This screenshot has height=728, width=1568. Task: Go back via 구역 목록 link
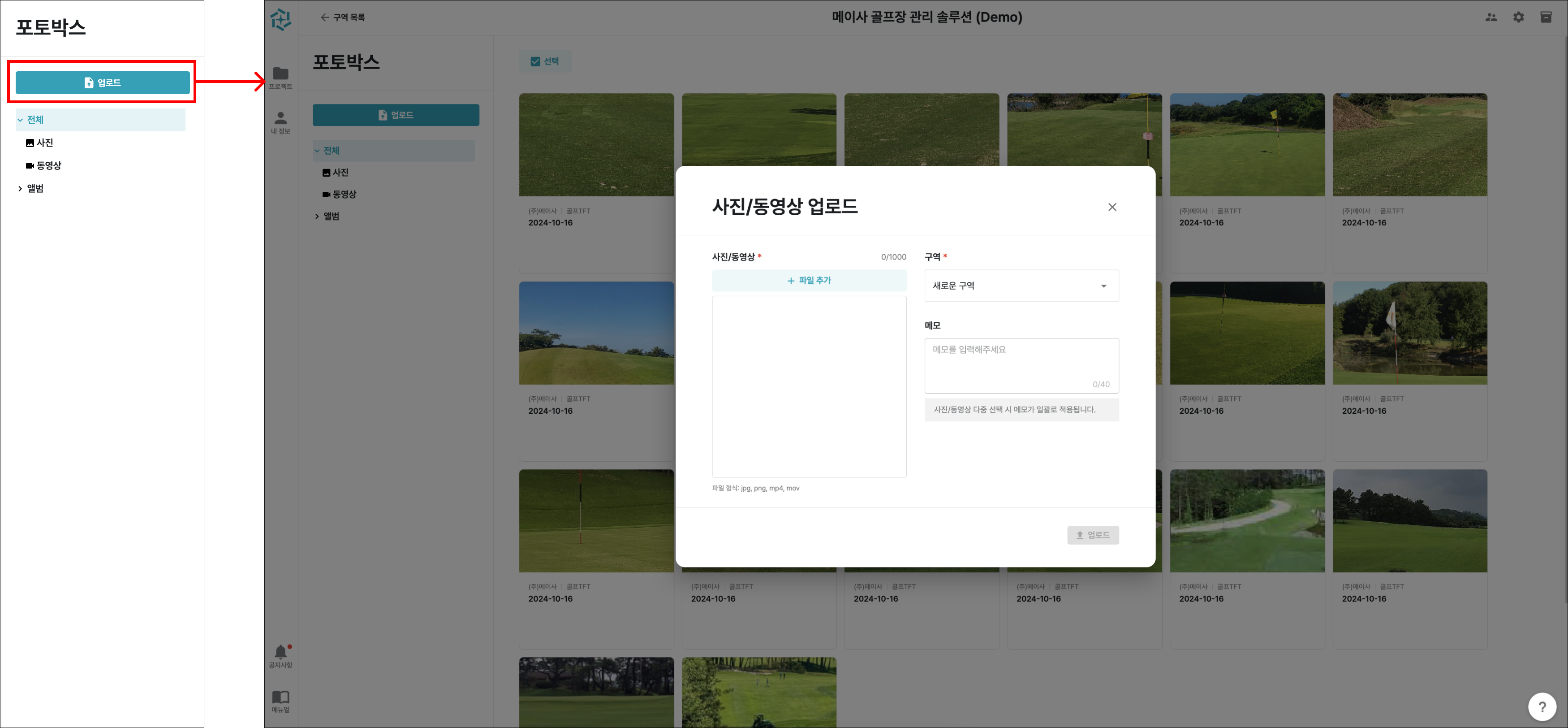coord(343,17)
